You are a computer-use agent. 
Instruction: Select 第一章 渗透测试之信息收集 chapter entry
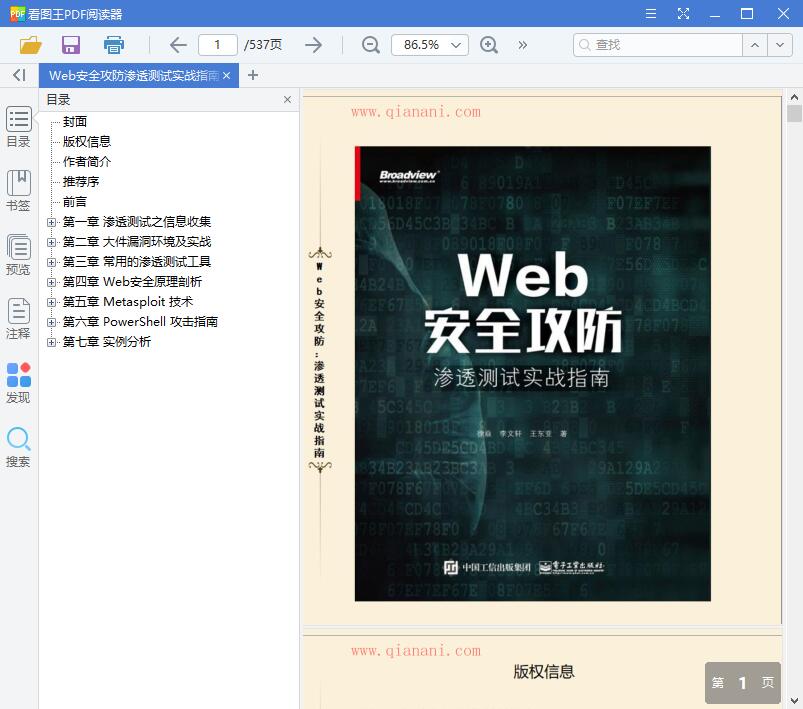[137, 222]
